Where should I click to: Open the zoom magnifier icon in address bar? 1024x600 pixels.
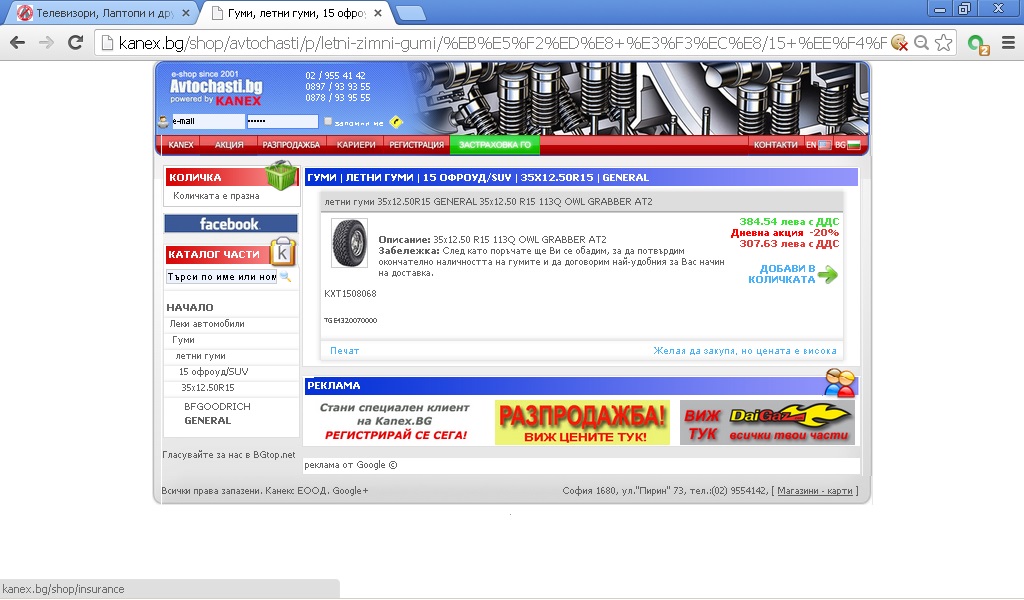[x=921, y=43]
